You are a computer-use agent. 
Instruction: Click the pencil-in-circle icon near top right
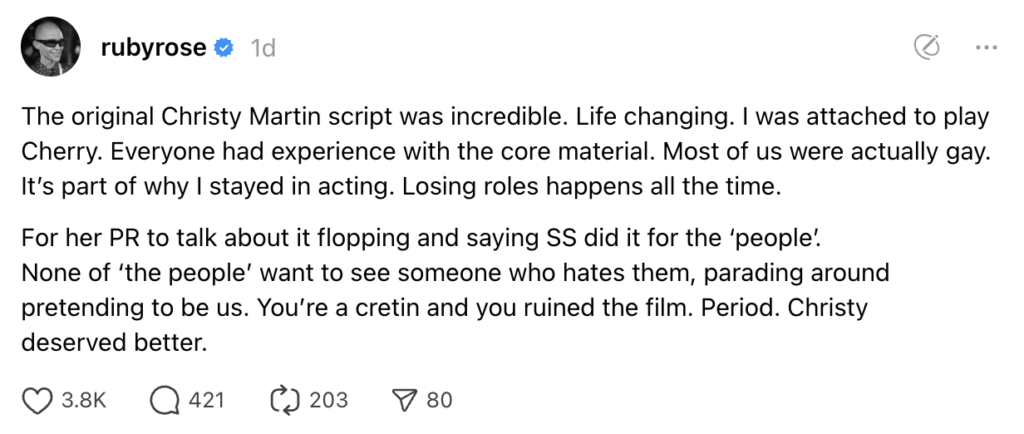[928, 47]
